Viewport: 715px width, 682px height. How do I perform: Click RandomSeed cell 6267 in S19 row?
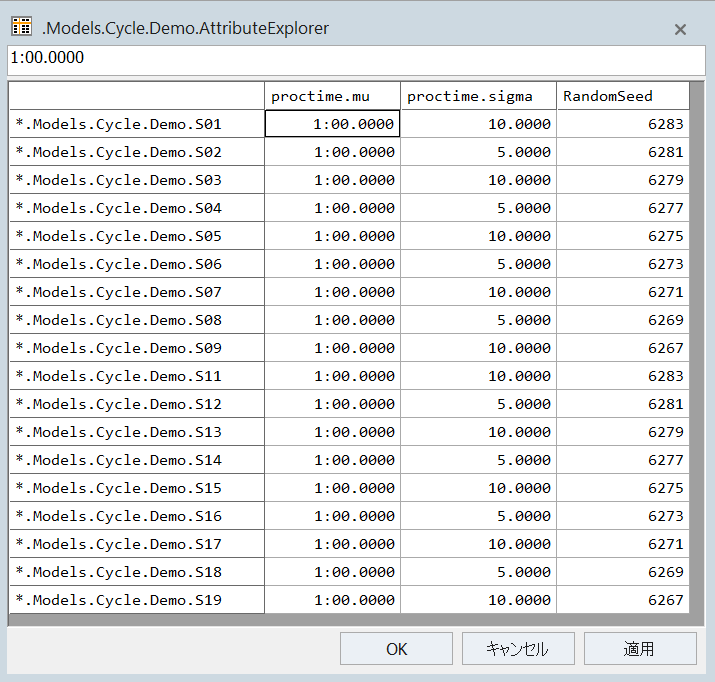coord(623,600)
